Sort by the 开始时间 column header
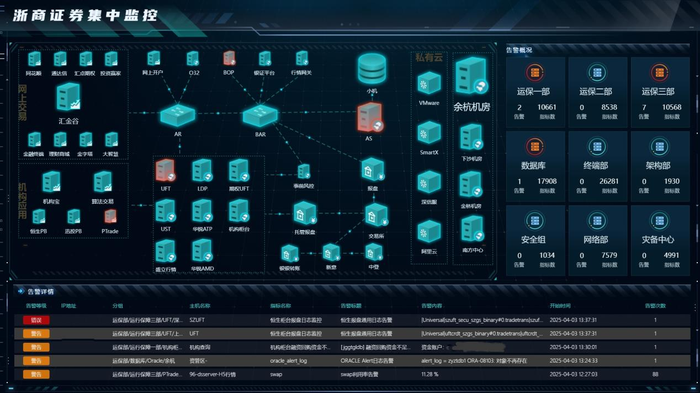The width and height of the screenshot is (700, 393). click(x=560, y=306)
